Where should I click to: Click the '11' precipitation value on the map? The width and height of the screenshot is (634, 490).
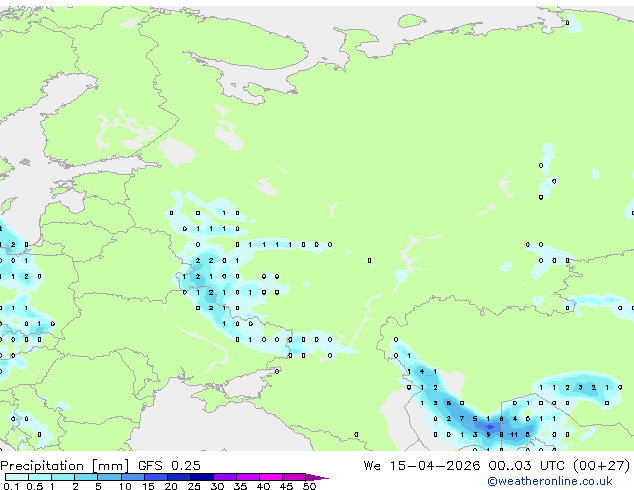(514, 435)
